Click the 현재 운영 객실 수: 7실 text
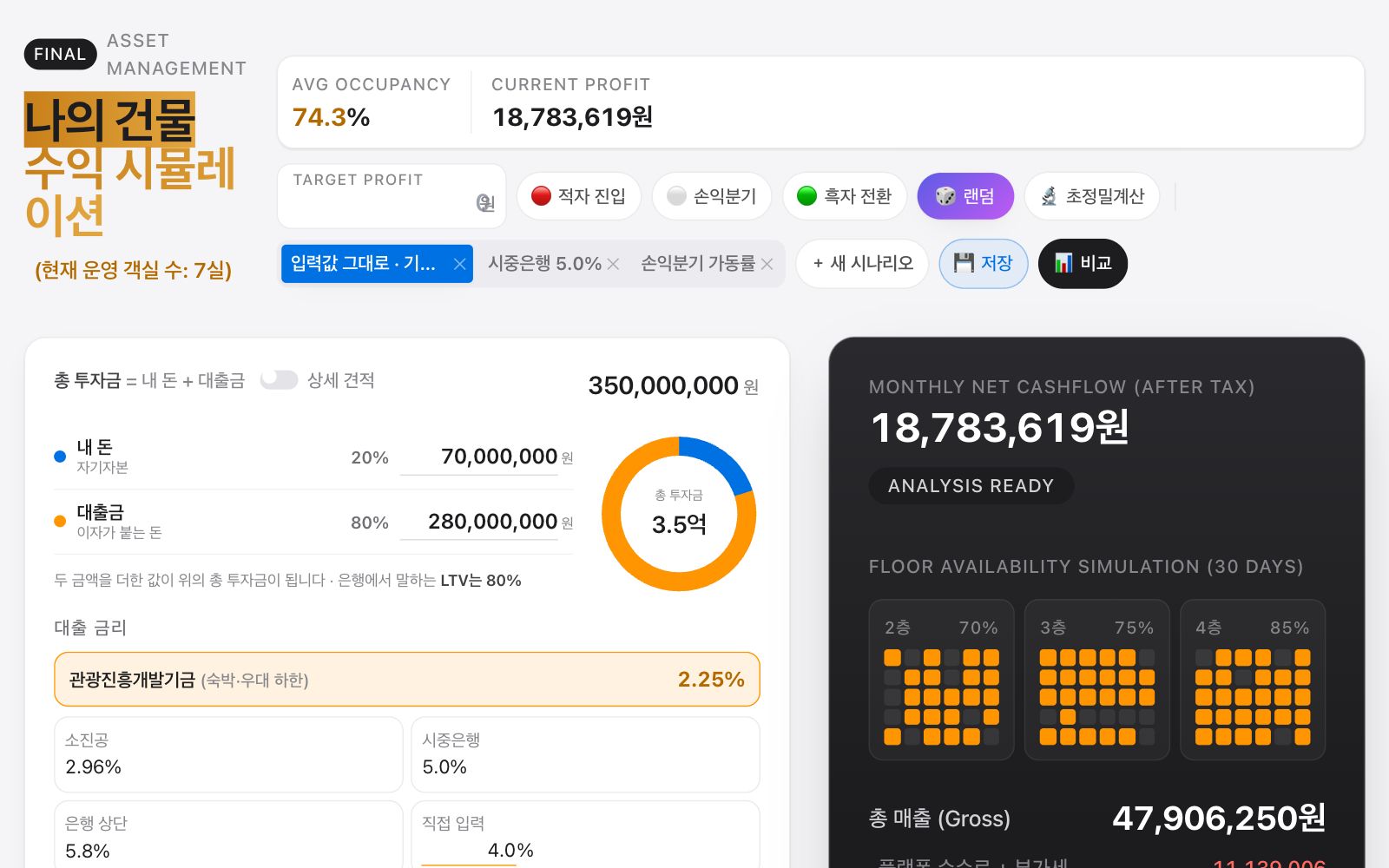The height and width of the screenshot is (868, 1389). click(x=134, y=270)
